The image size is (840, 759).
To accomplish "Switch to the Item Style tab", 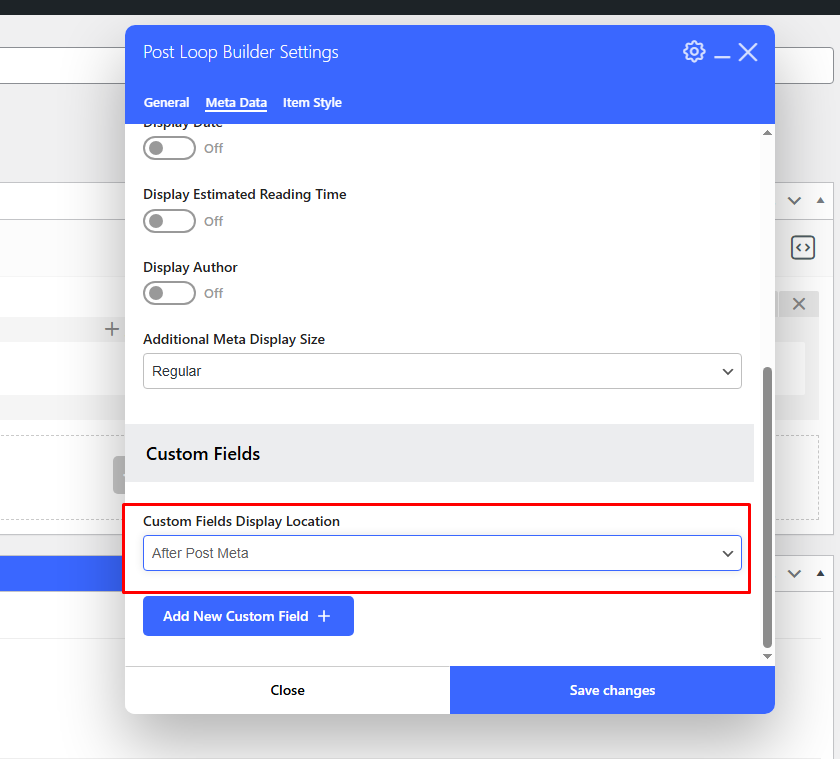I will [x=312, y=103].
